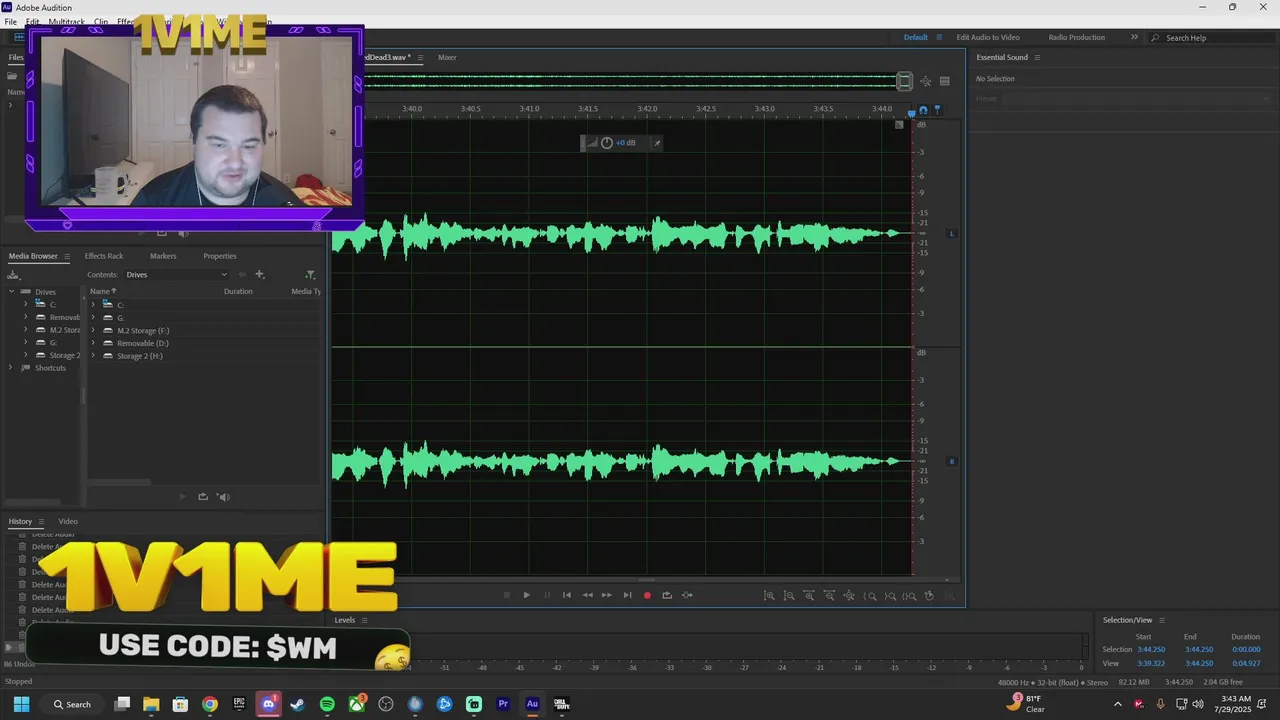Open the Media Browser tab
Viewport: 1280px width, 720px height.
(33, 256)
